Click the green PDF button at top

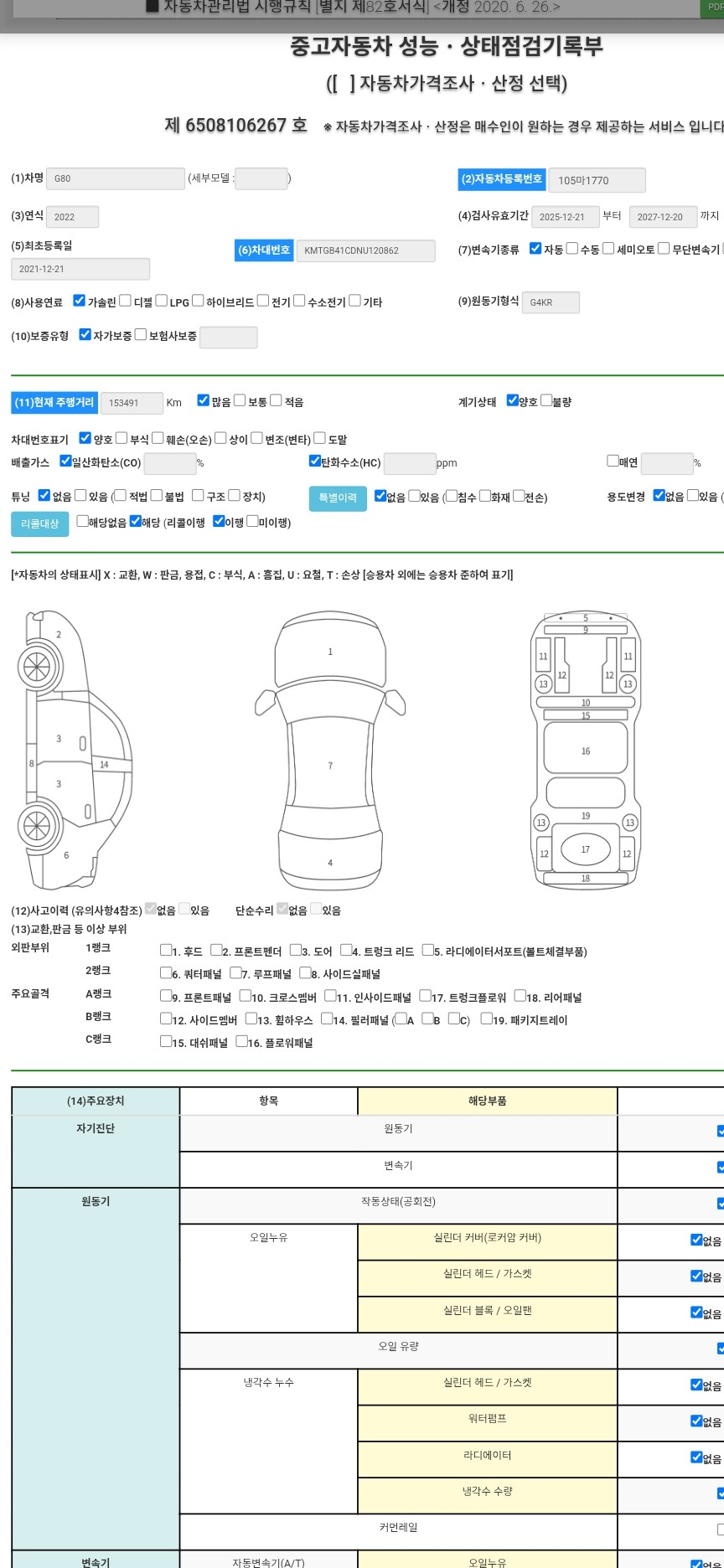[713, 8]
